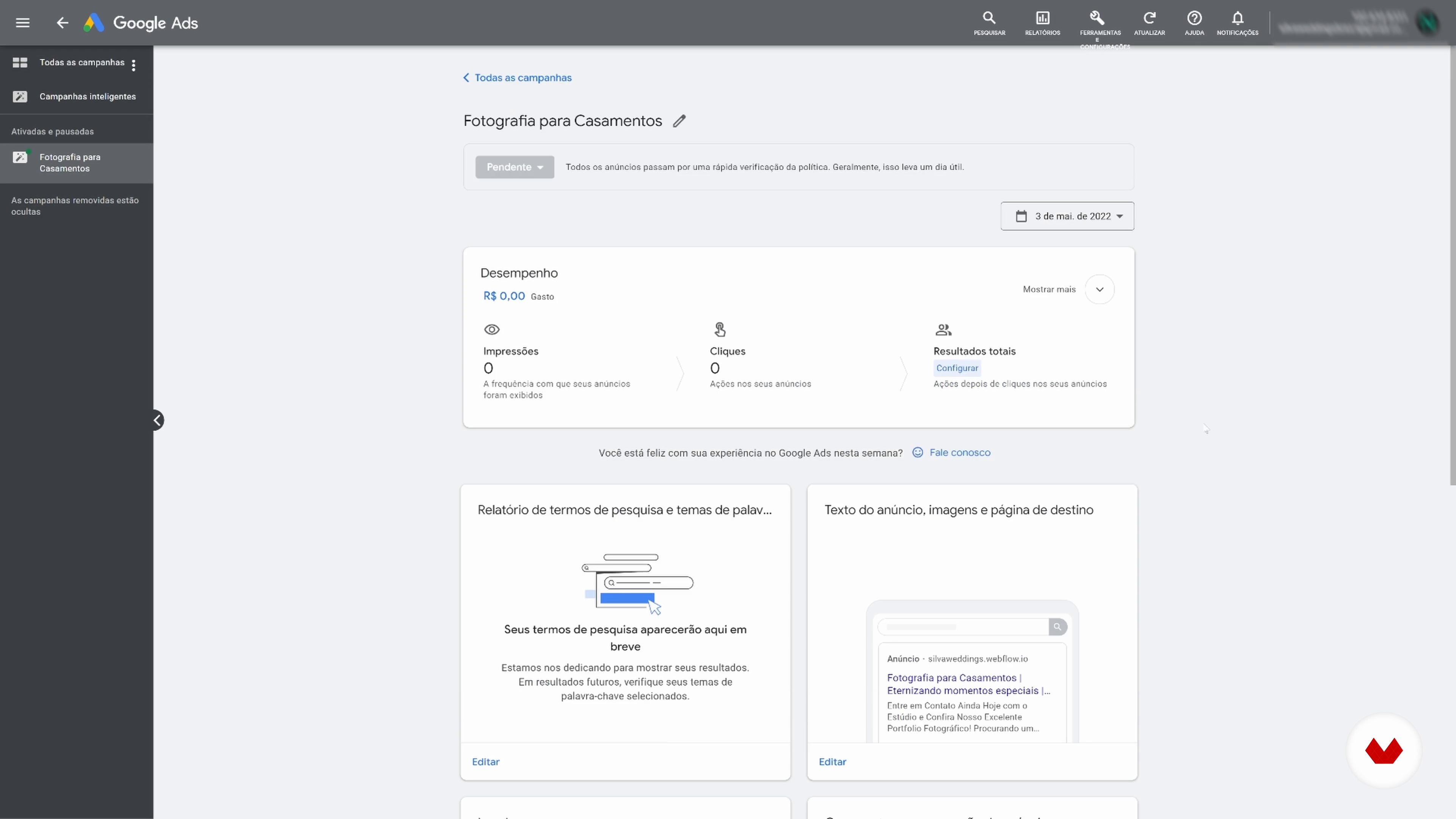Collapse the sidebar with arrow handle
Screen dimensions: 1456x819
[x=158, y=420]
